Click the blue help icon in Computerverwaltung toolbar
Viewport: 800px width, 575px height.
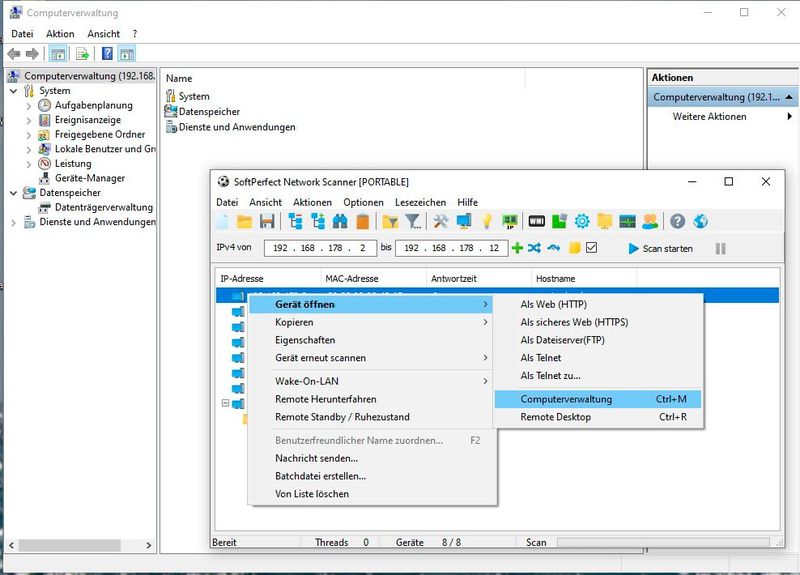coord(107,54)
